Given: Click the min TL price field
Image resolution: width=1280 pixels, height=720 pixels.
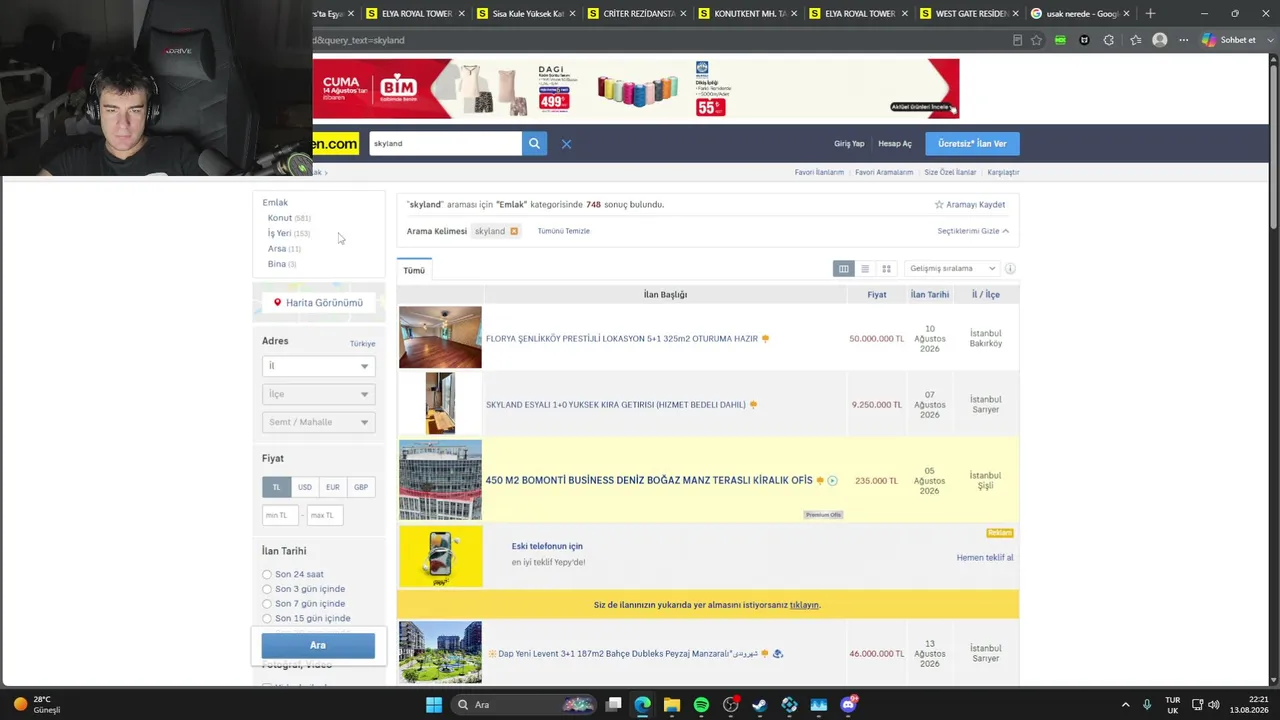Looking at the screenshot, I should (279, 515).
